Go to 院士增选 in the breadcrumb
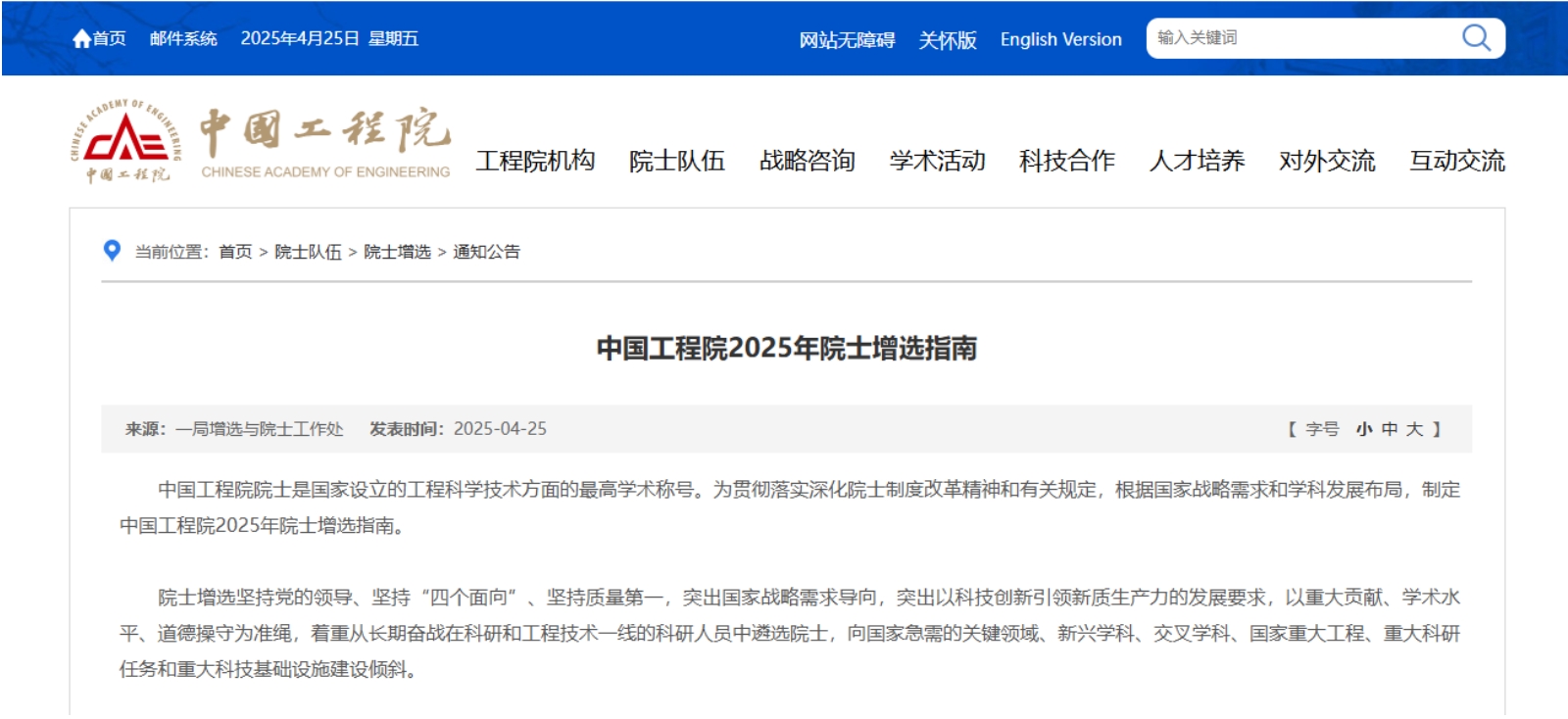This screenshot has width=1568, height=719. click(x=397, y=252)
